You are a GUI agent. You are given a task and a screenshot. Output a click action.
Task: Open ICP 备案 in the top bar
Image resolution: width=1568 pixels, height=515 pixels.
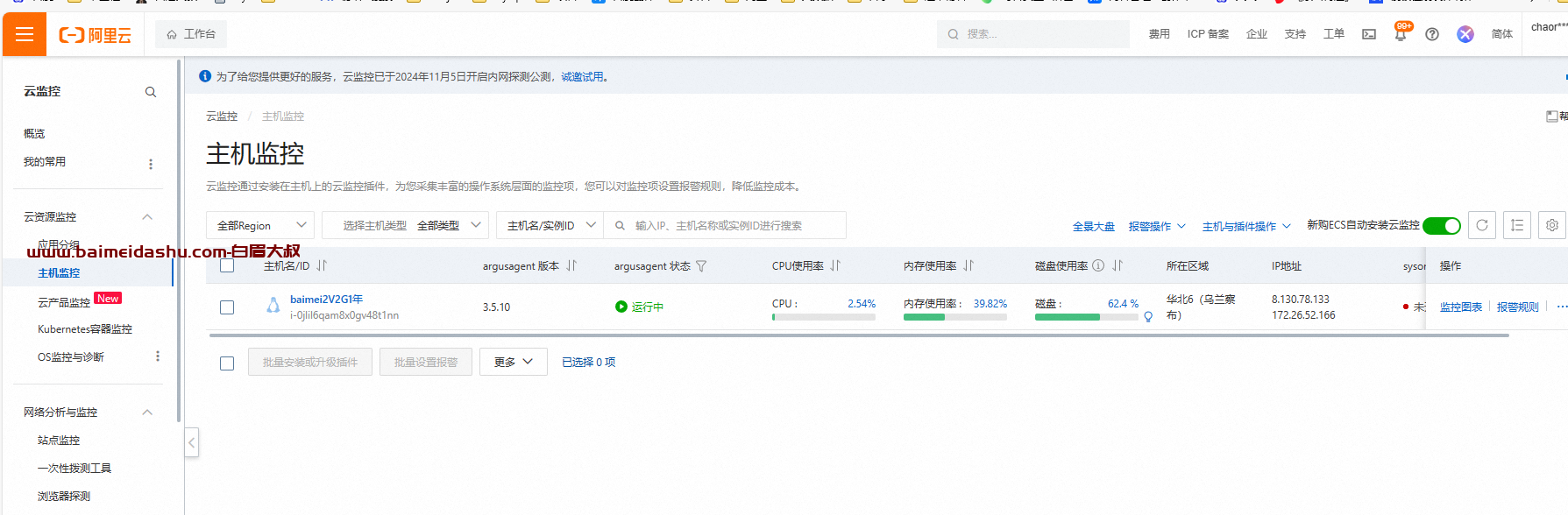pos(1208,34)
